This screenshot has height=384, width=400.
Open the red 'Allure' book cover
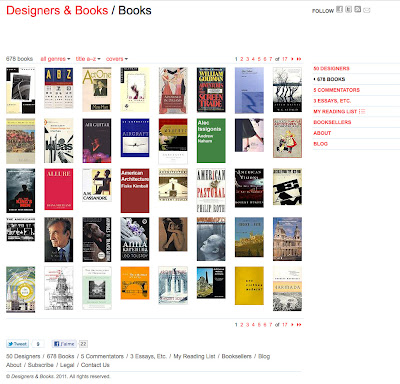59,189
